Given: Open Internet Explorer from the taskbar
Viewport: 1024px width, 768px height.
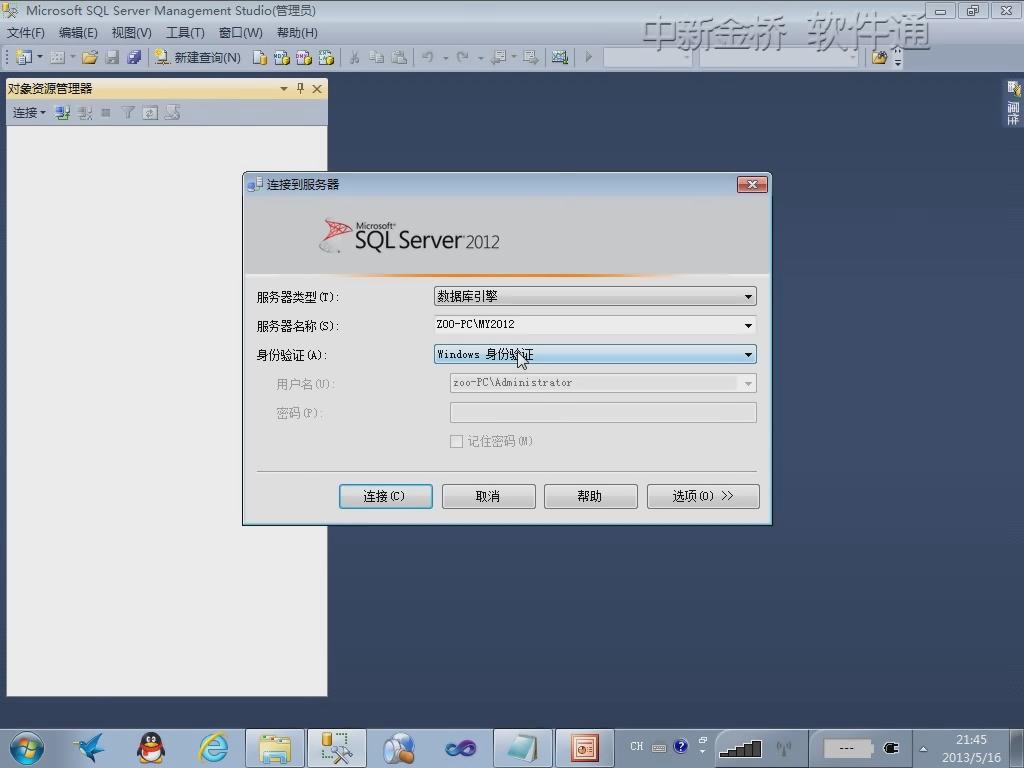Looking at the screenshot, I should pyautogui.click(x=213, y=748).
